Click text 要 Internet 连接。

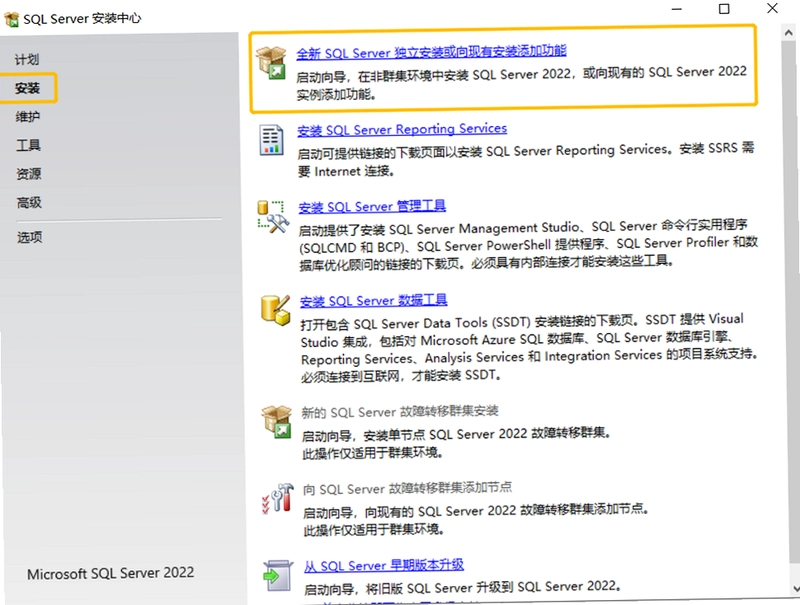(x=346, y=171)
